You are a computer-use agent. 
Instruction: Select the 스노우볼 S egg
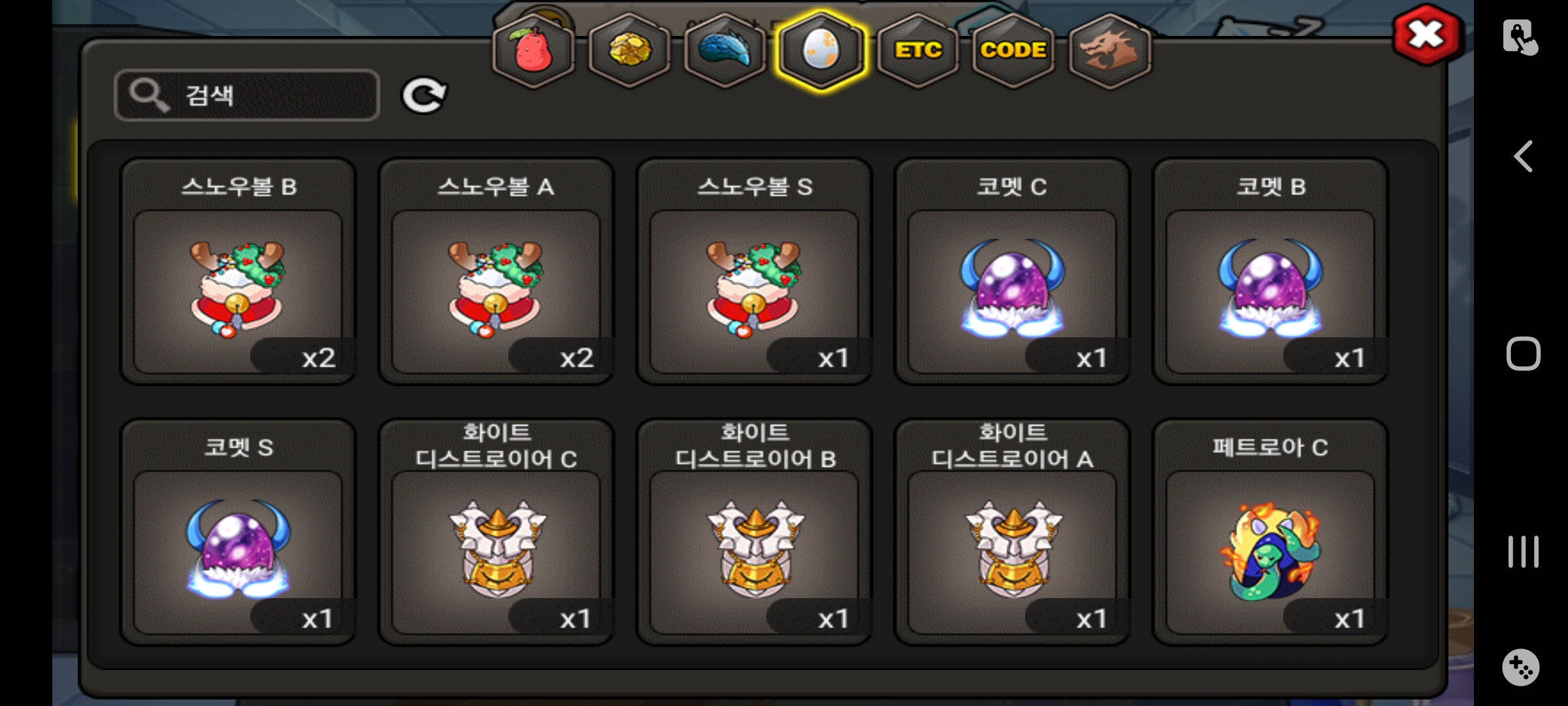coord(755,271)
